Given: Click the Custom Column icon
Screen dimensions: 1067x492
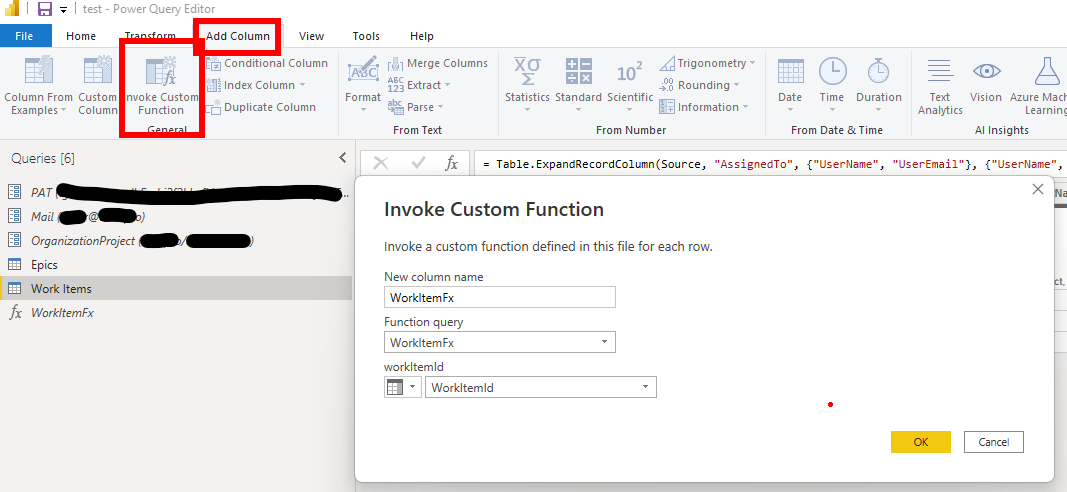Looking at the screenshot, I should [97, 71].
